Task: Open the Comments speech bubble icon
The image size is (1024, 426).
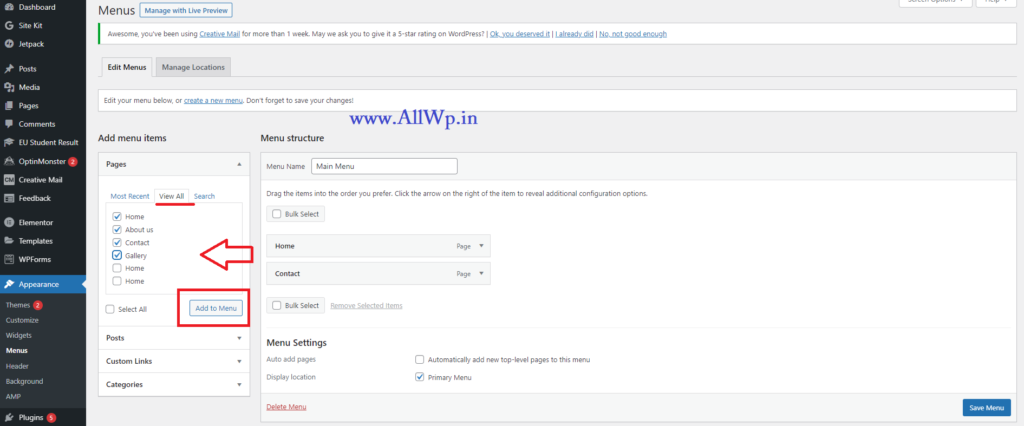Action: click(x=9, y=123)
